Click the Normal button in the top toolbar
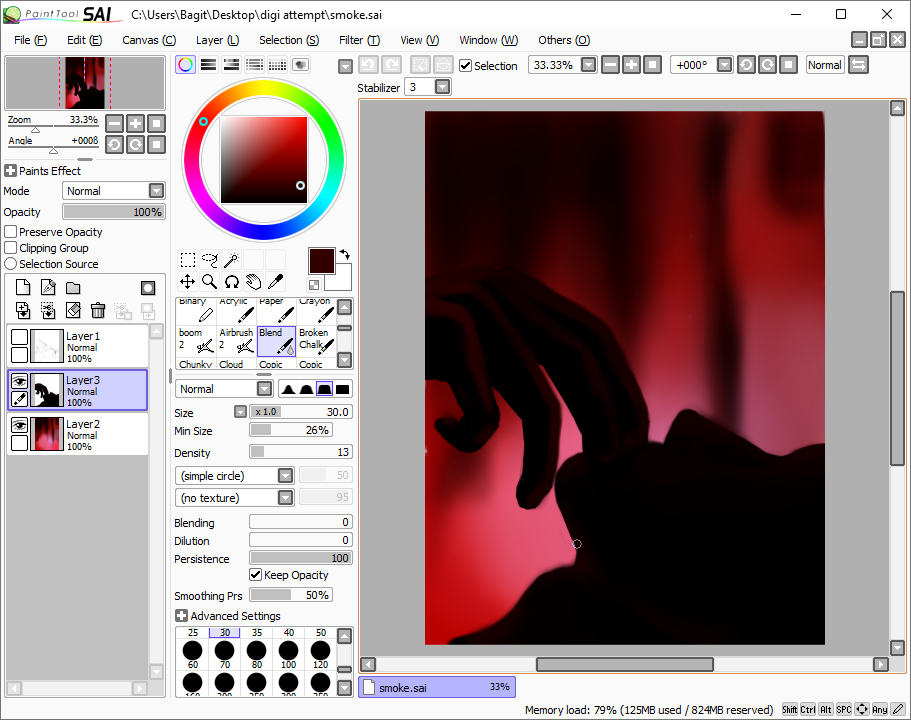 point(824,65)
